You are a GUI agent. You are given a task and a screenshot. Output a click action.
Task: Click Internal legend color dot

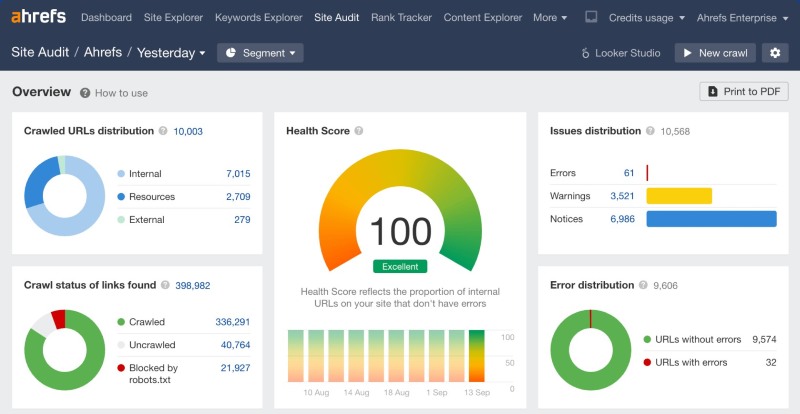[x=121, y=174]
